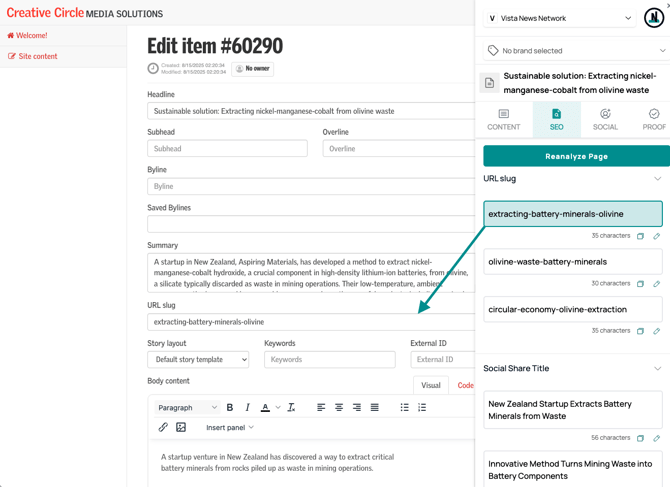Center align body text
Viewport: 670px width, 487px height.
339,408
